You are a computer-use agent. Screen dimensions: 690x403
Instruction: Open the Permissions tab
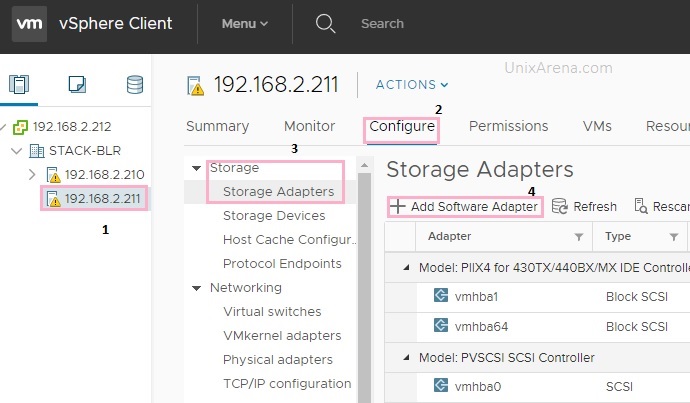pos(508,126)
